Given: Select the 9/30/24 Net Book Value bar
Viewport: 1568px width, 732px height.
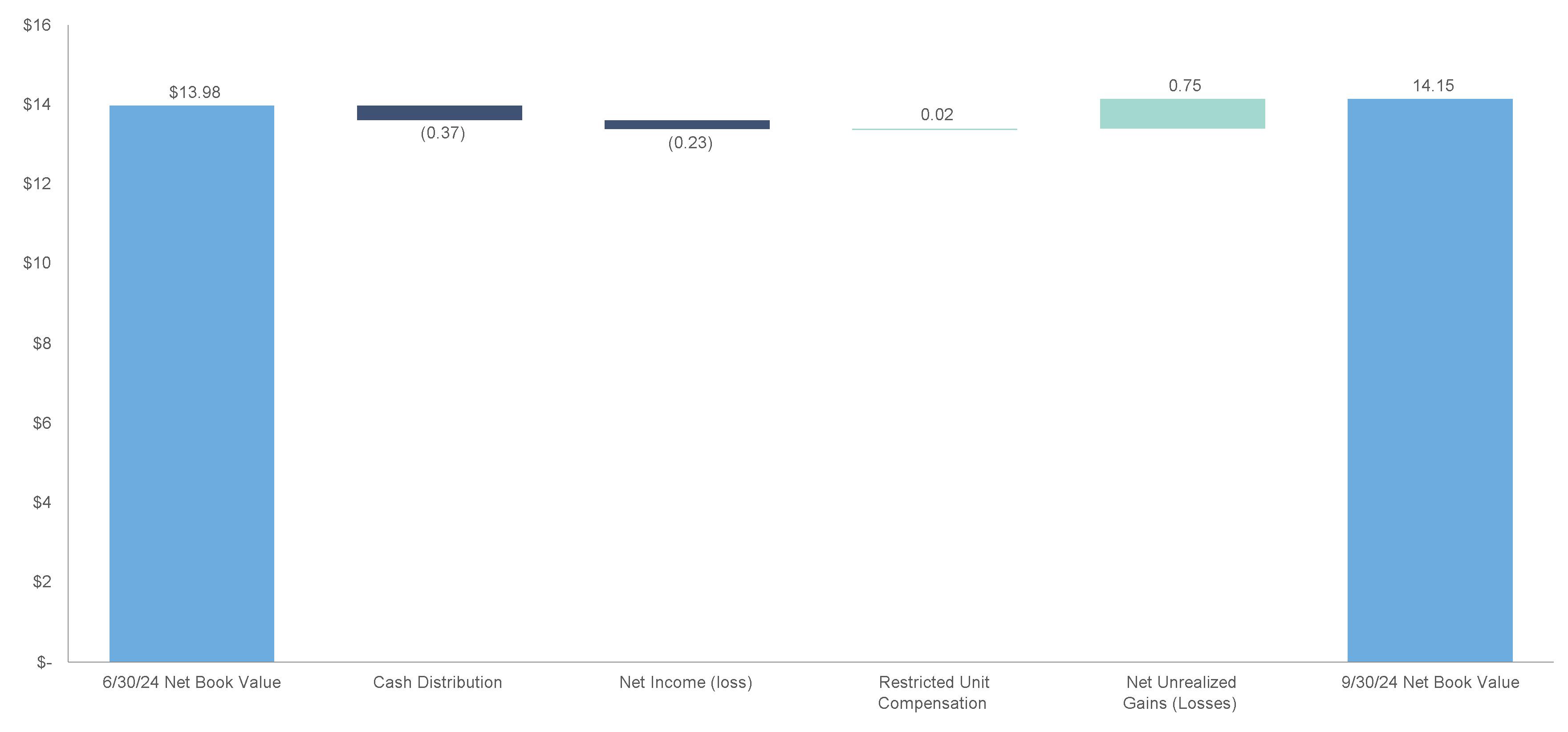Looking at the screenshot, I should tap(1430, 381).
